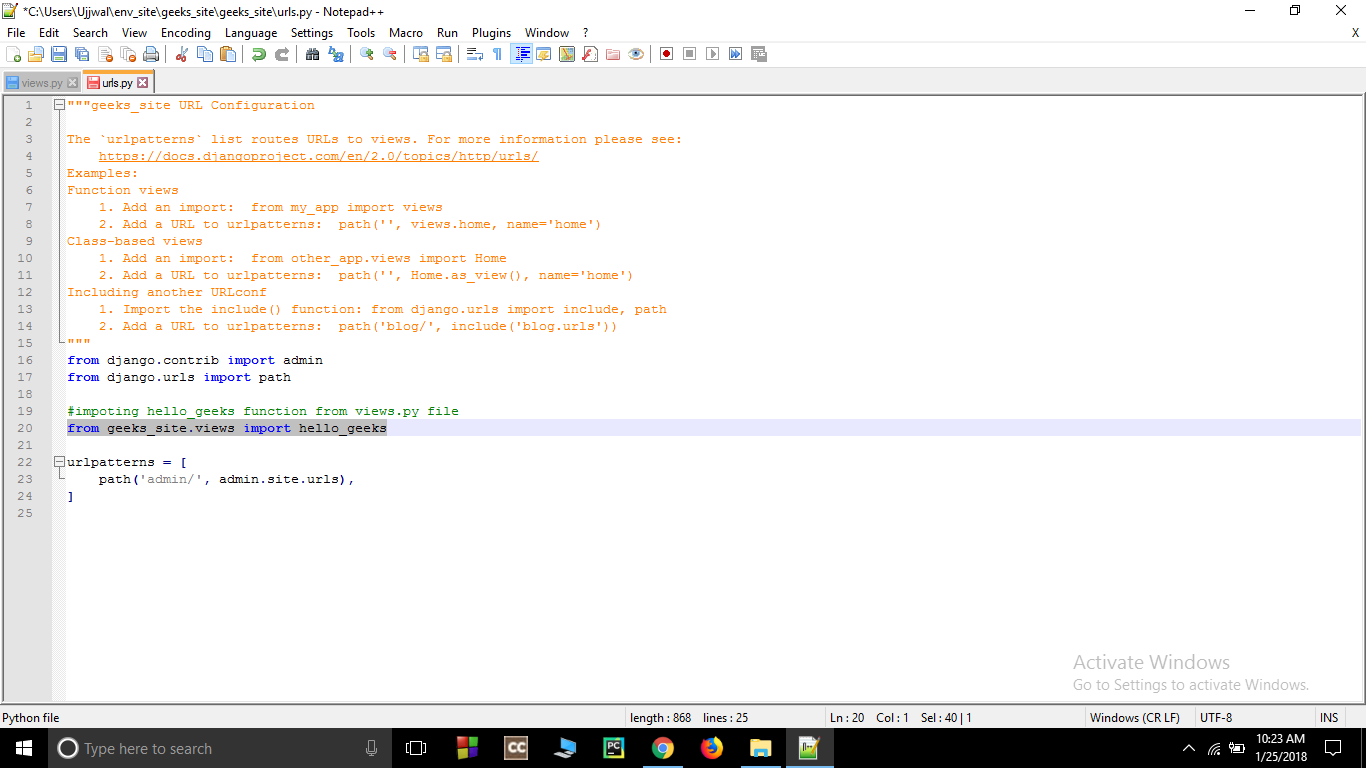Cut selection with the scissors icon
Screen dimensions: 1366x768
coord(182,54)
